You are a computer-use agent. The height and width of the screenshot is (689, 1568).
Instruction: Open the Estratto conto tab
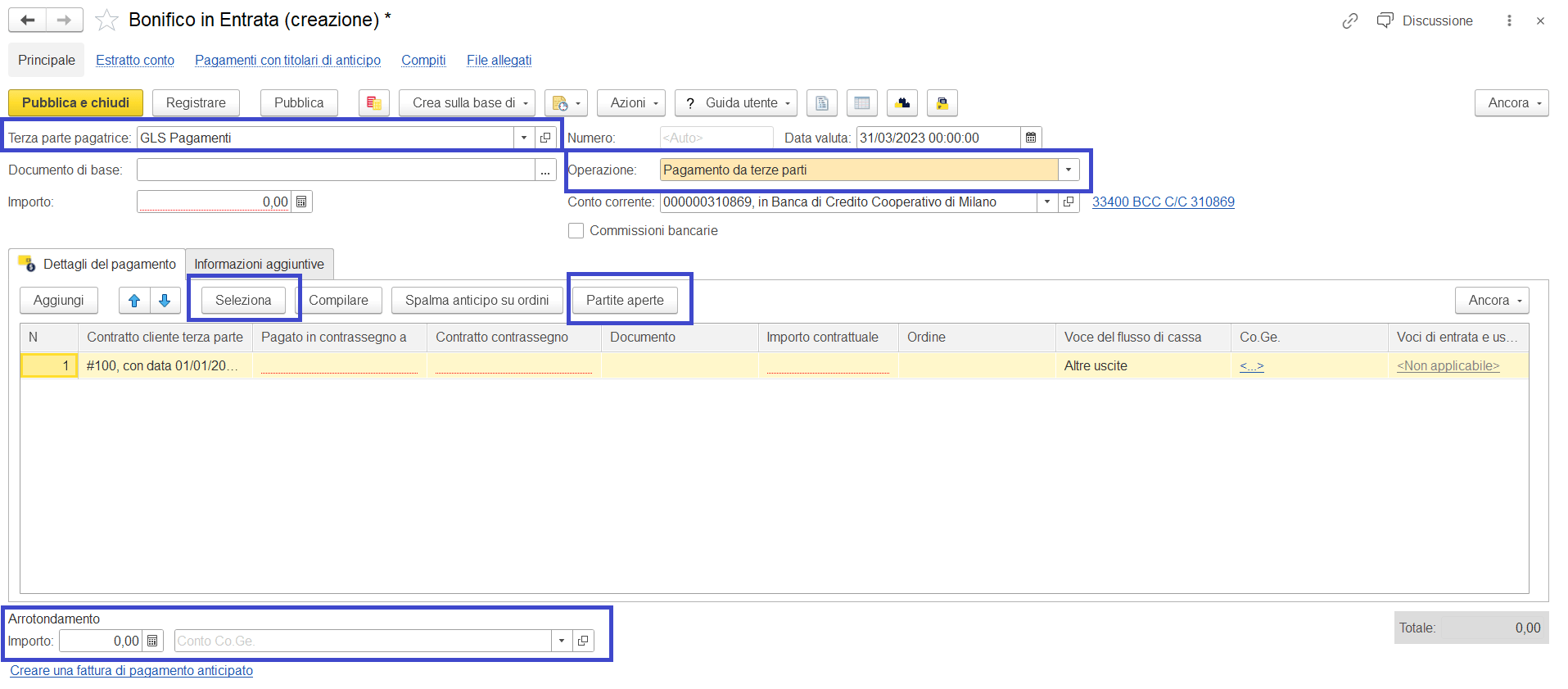point(135,61)
